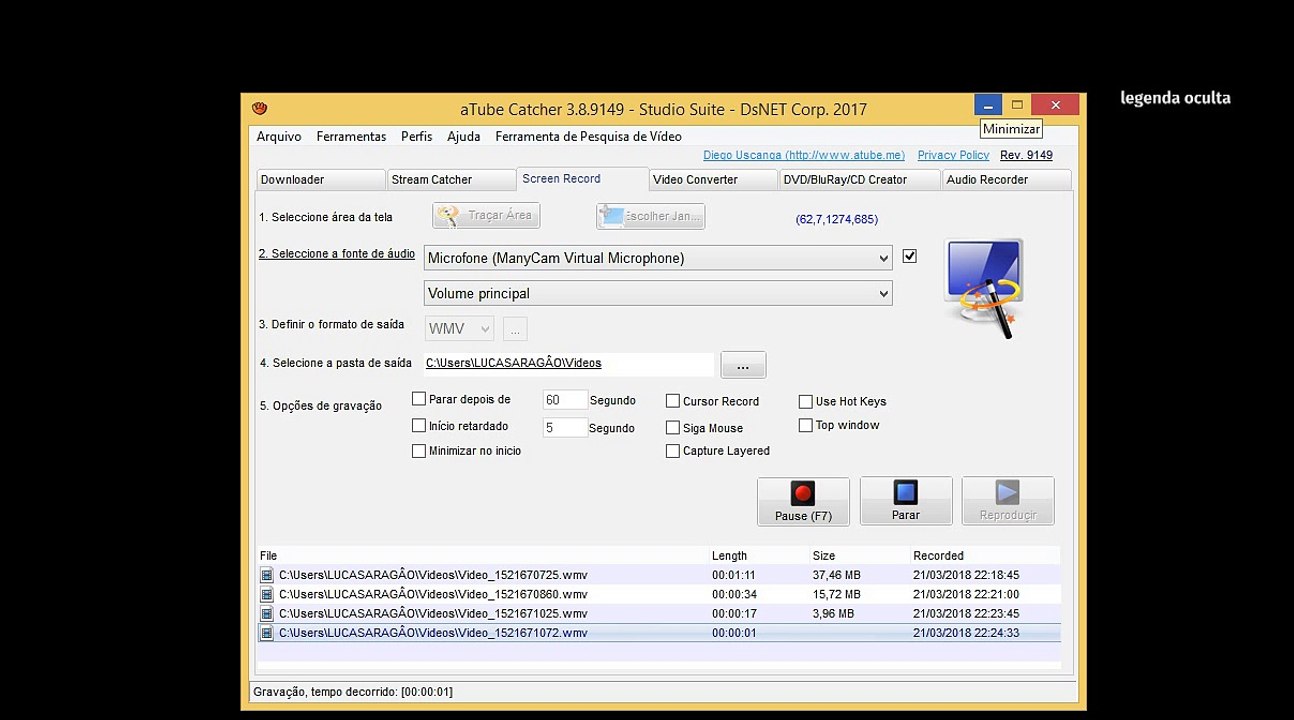Select the Video_1521671025.wmv file path

[x=433, y=613]
